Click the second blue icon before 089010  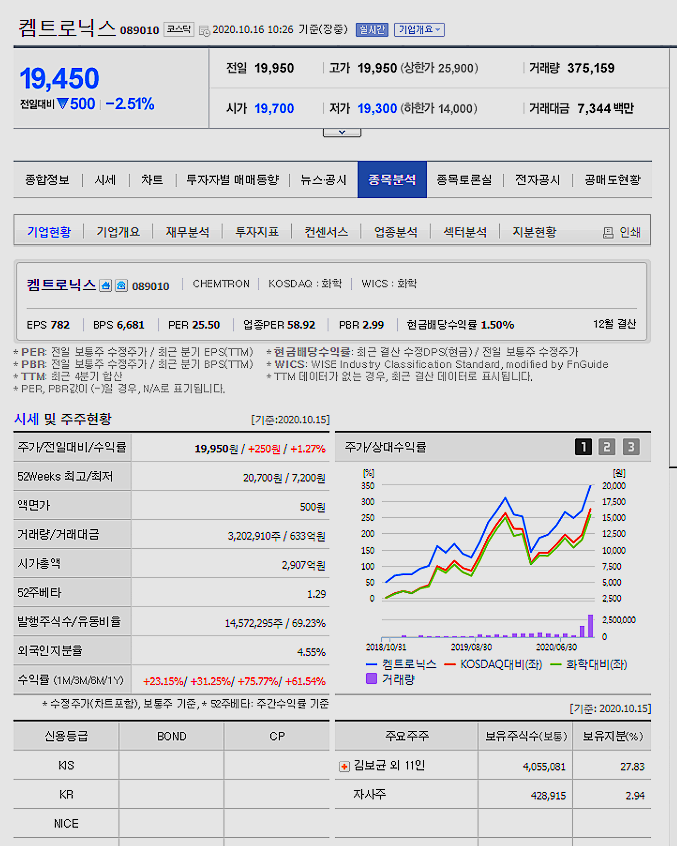click(122, 285)
